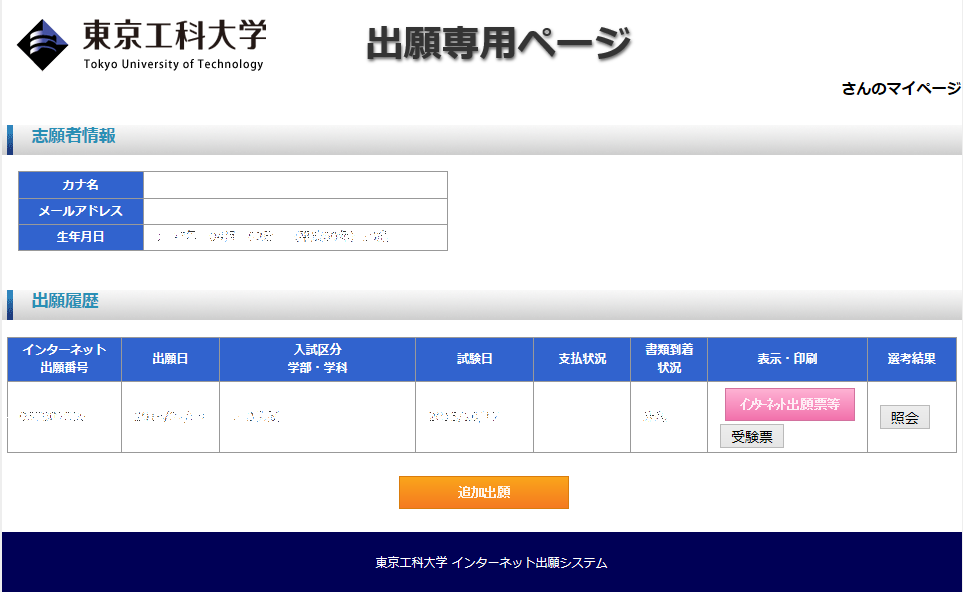Click the インターネット出願番号 column header

point(64,359)
